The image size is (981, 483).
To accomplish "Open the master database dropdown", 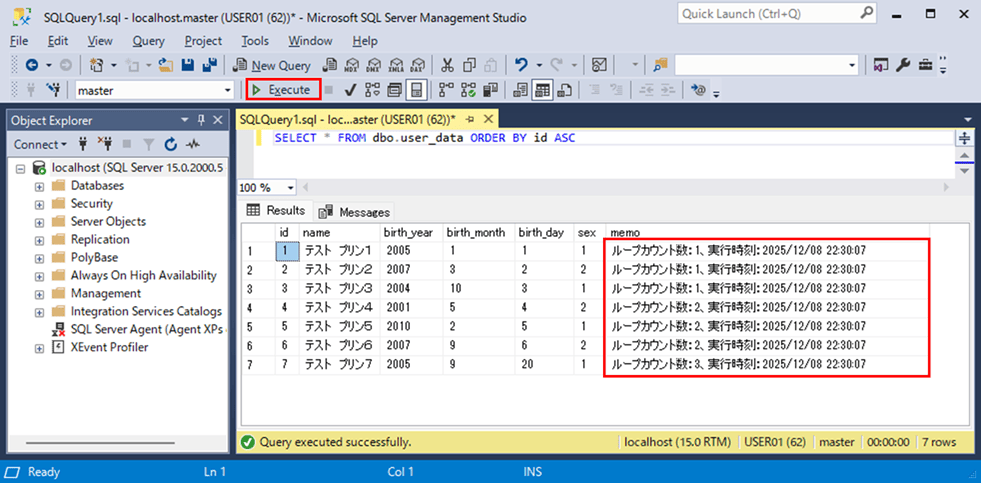I will point(227,90).
